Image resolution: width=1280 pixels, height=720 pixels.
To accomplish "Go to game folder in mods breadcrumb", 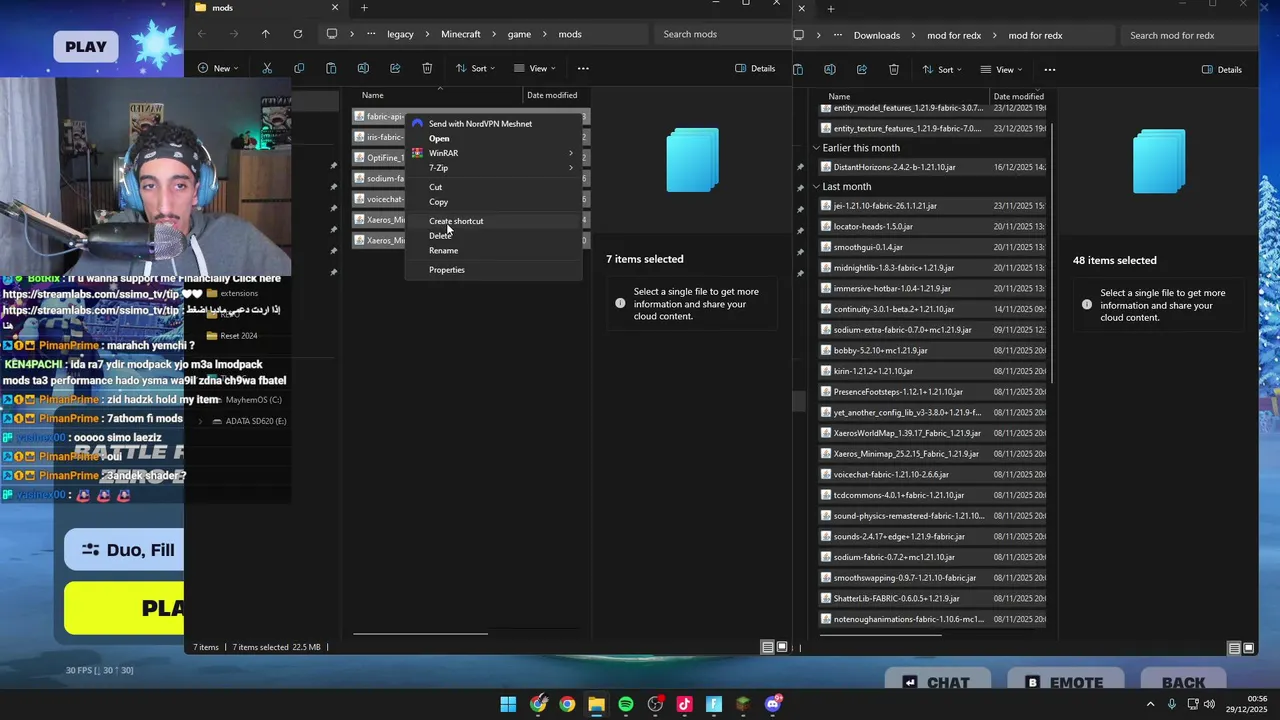I will click(x=519, y=34).
